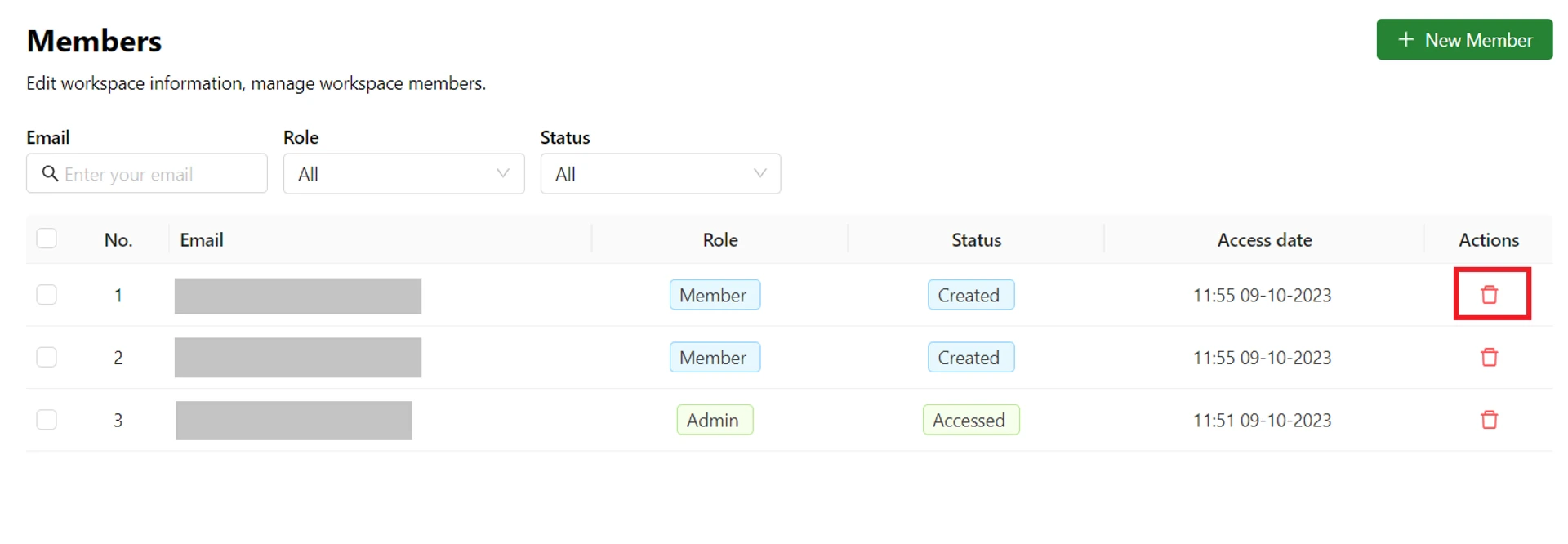Viewport: 1568px width, 544px height.
Task: Delete member in row 2
Action: tap(1489, 357)
